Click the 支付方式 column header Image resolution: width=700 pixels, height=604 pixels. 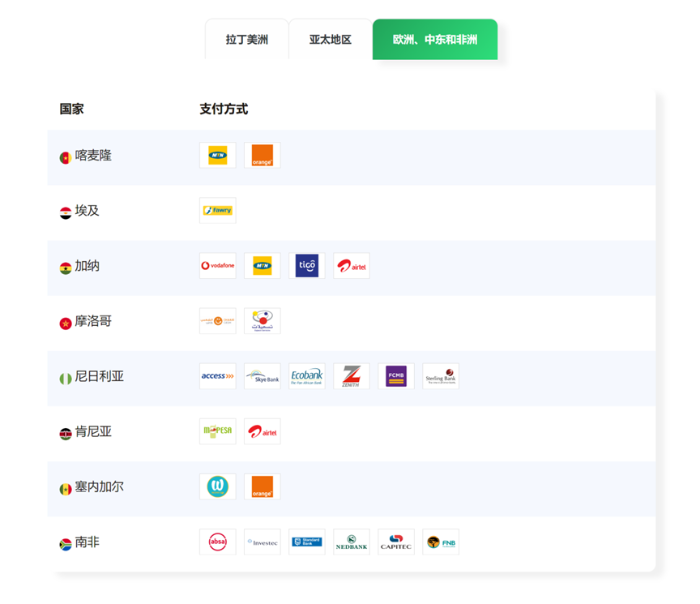pos(223,109)
